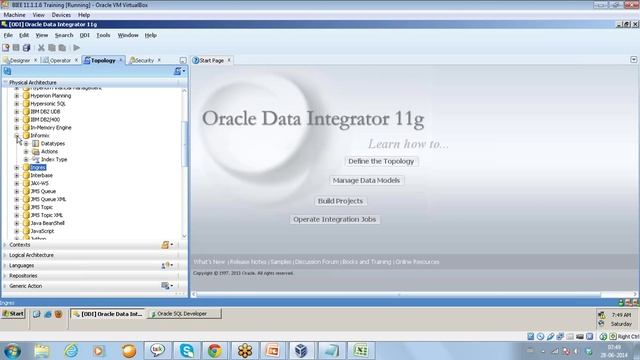The image size is (640, 360).
Task: Open the Contexts accordion action dropdown
Action: coord(167,244)
